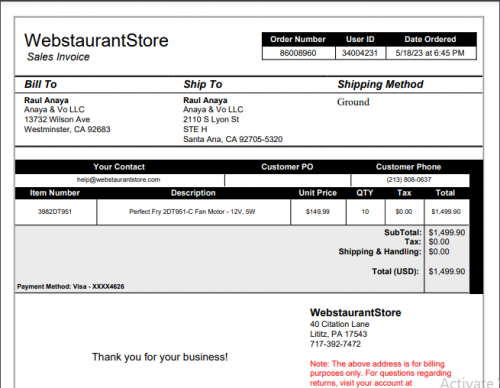Click Shipping & Handling amount $0.00
The height and width of the screenshot is (388, 500).
[439, 252]
